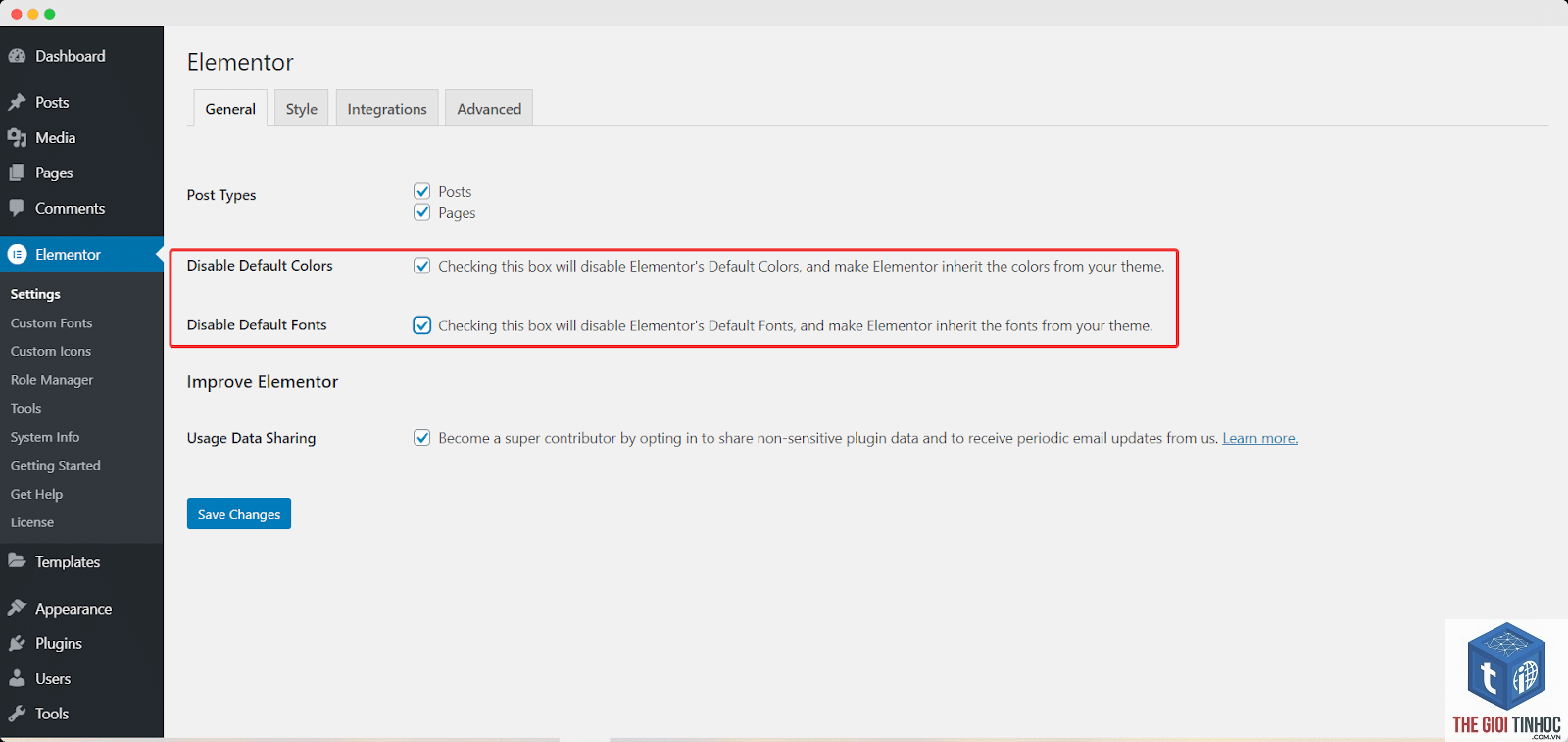This screenshot has width=1568, height=742.
Task: Open the Tools submenu under Elementor
Action: pyautogui.click(x=26, y=408)
